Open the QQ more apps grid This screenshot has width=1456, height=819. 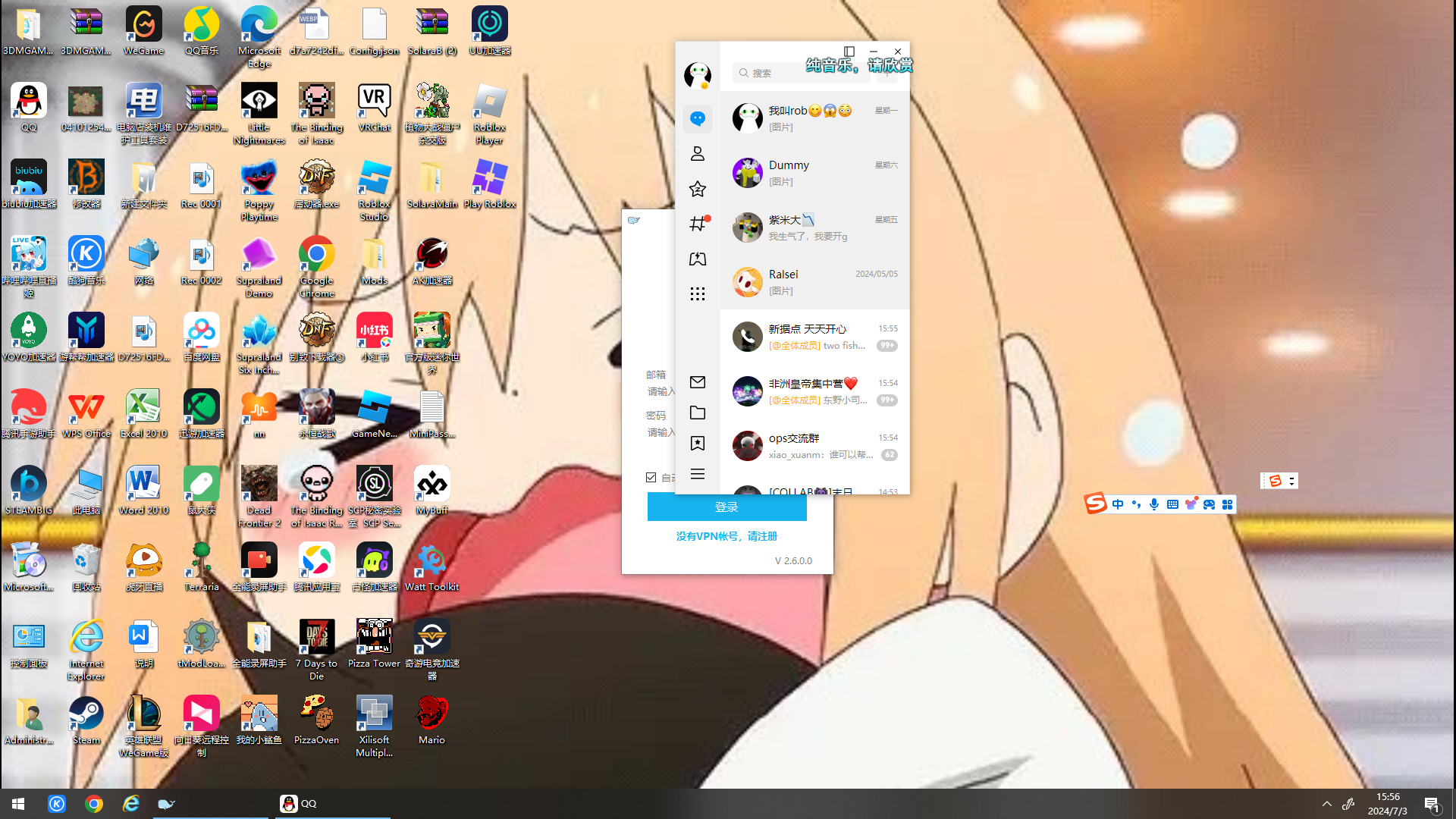tap(698, 293)
